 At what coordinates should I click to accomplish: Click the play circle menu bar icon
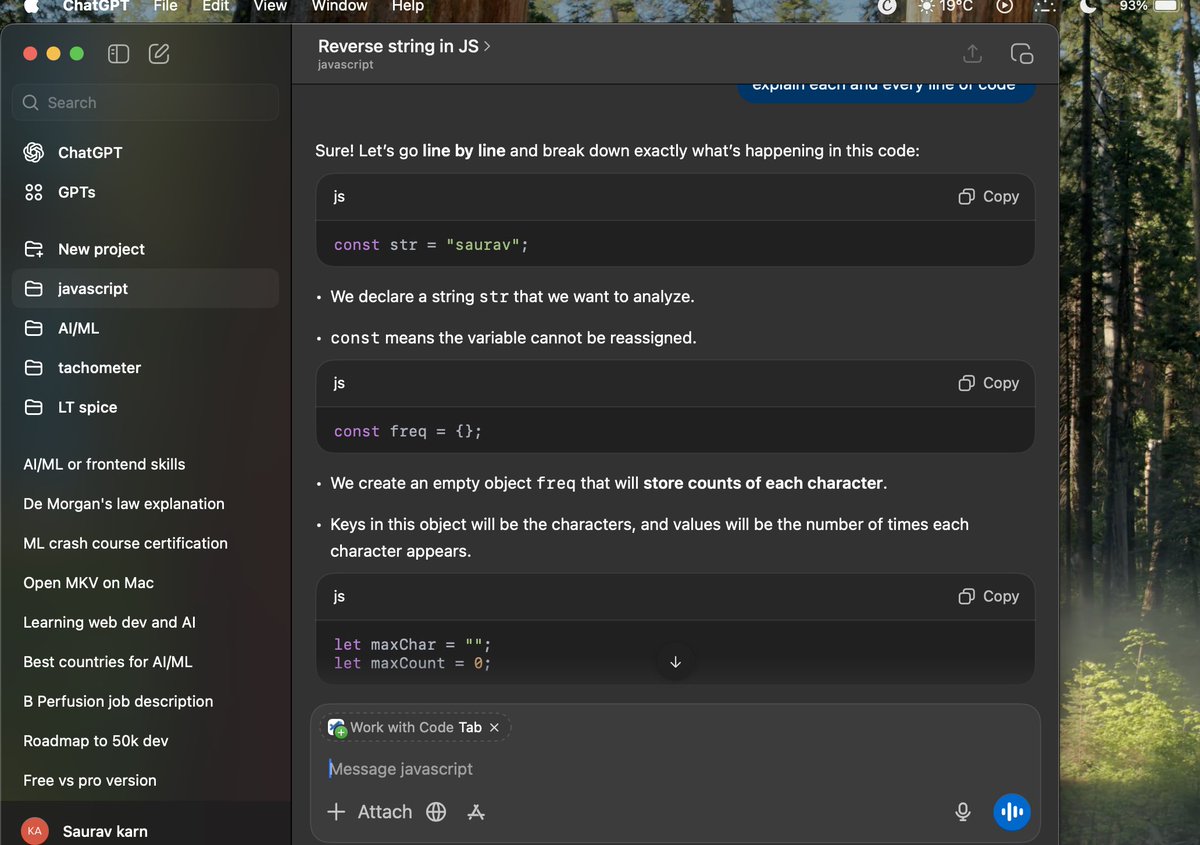(x=1005, y=6)
